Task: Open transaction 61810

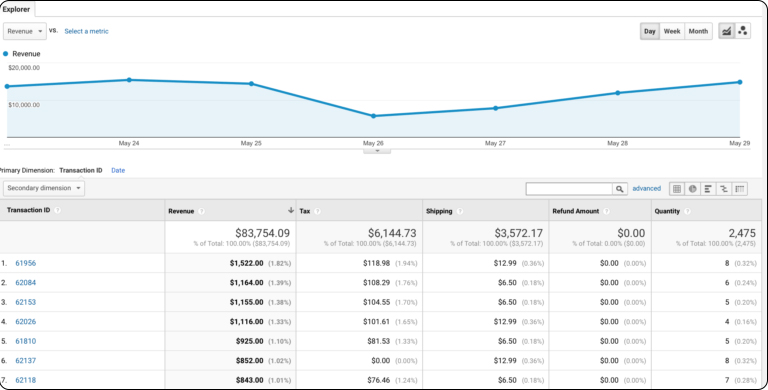Action: coord(25,341)
